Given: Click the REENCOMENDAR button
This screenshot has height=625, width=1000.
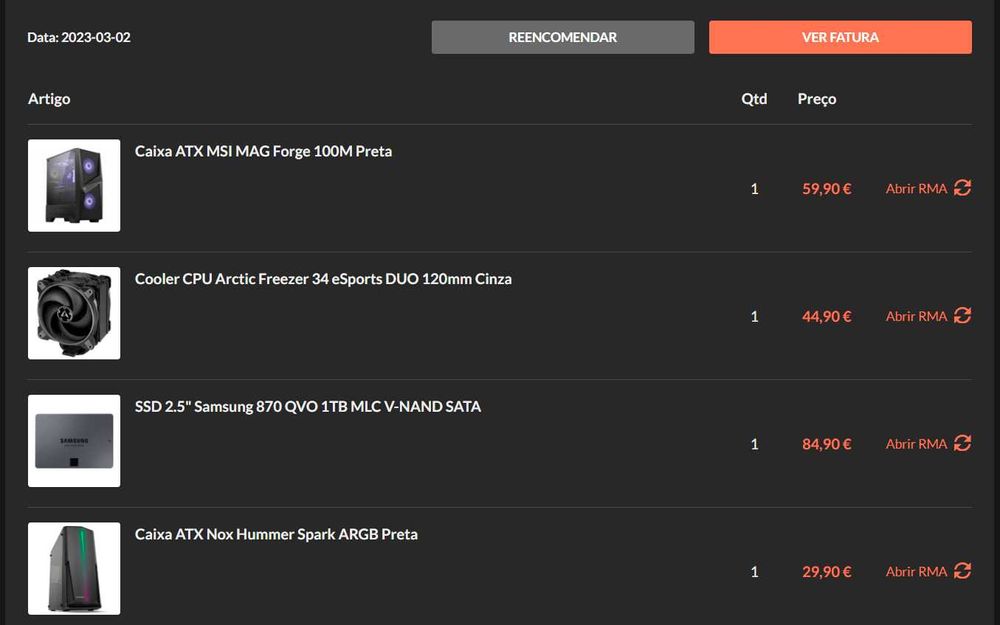Looking at the screenshot, I should 562,37.
